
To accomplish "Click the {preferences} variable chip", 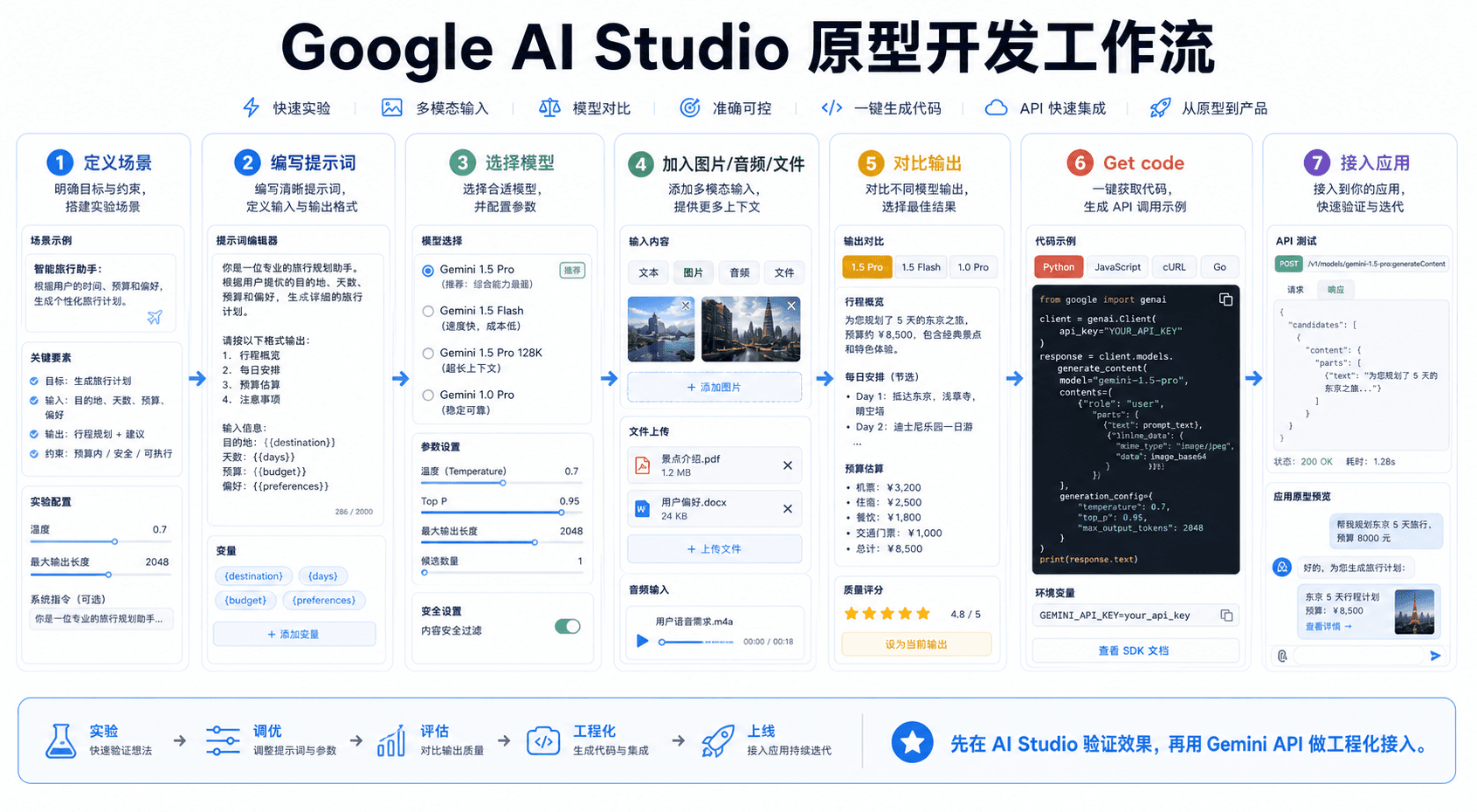I will point(324,600).
